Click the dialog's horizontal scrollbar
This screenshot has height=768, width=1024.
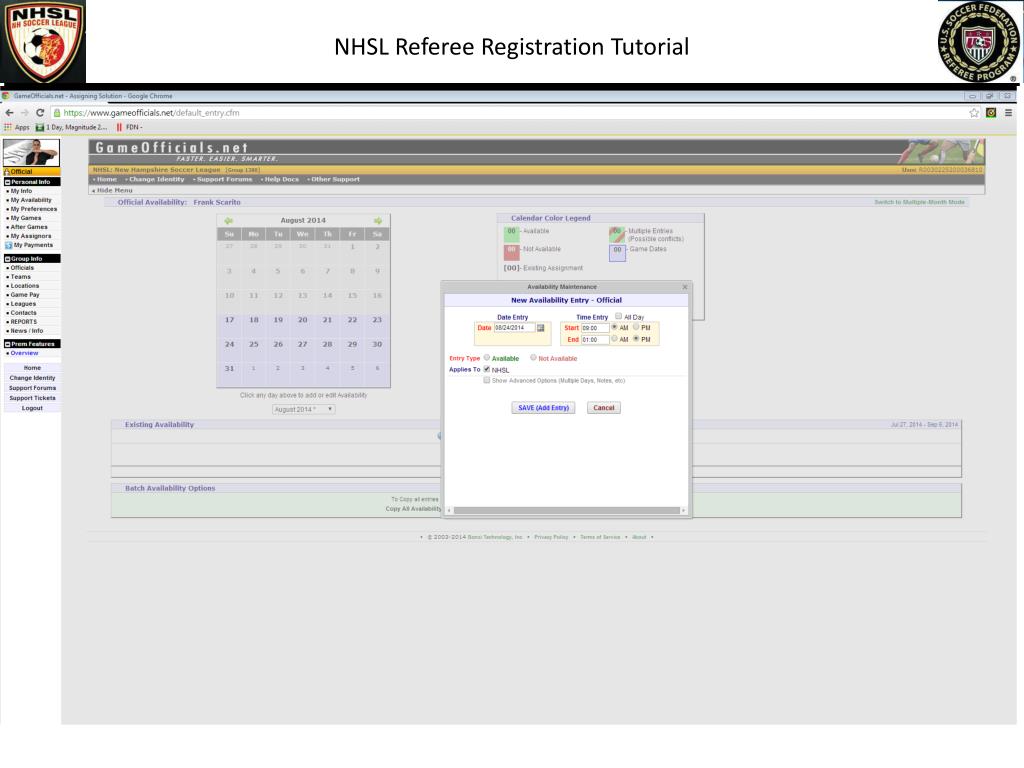pos(567,510)
